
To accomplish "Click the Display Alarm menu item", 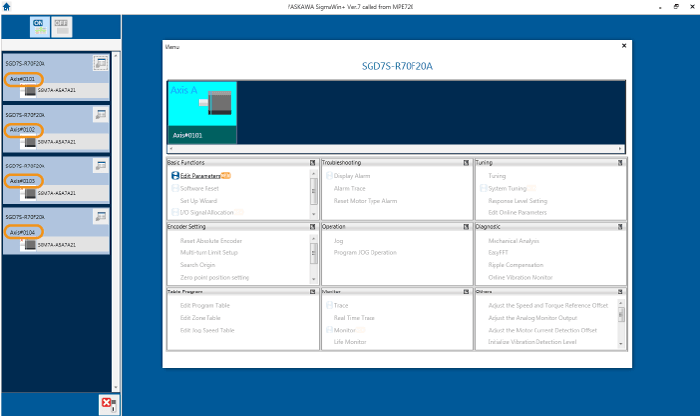I will (x=354, y=176).
